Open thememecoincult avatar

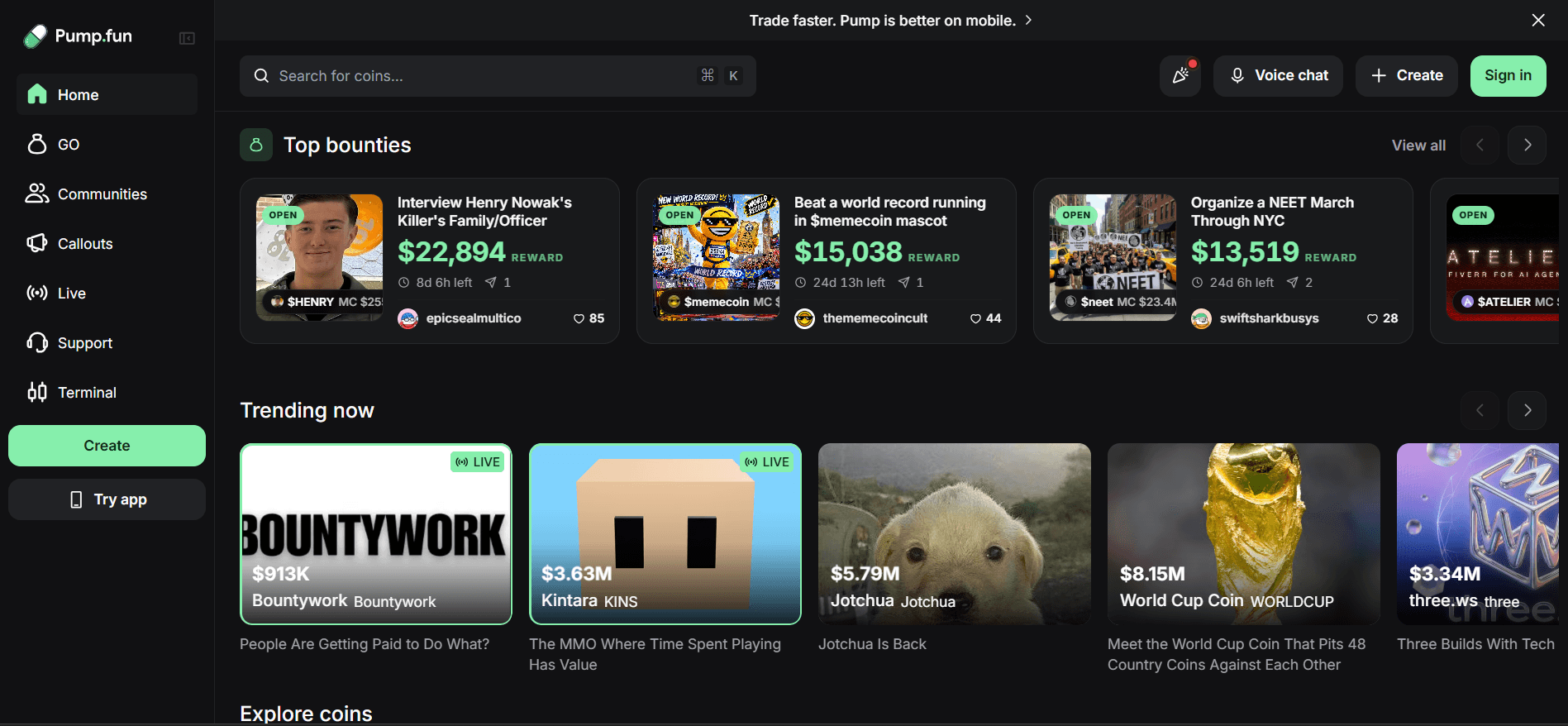(x=804, y=318)
